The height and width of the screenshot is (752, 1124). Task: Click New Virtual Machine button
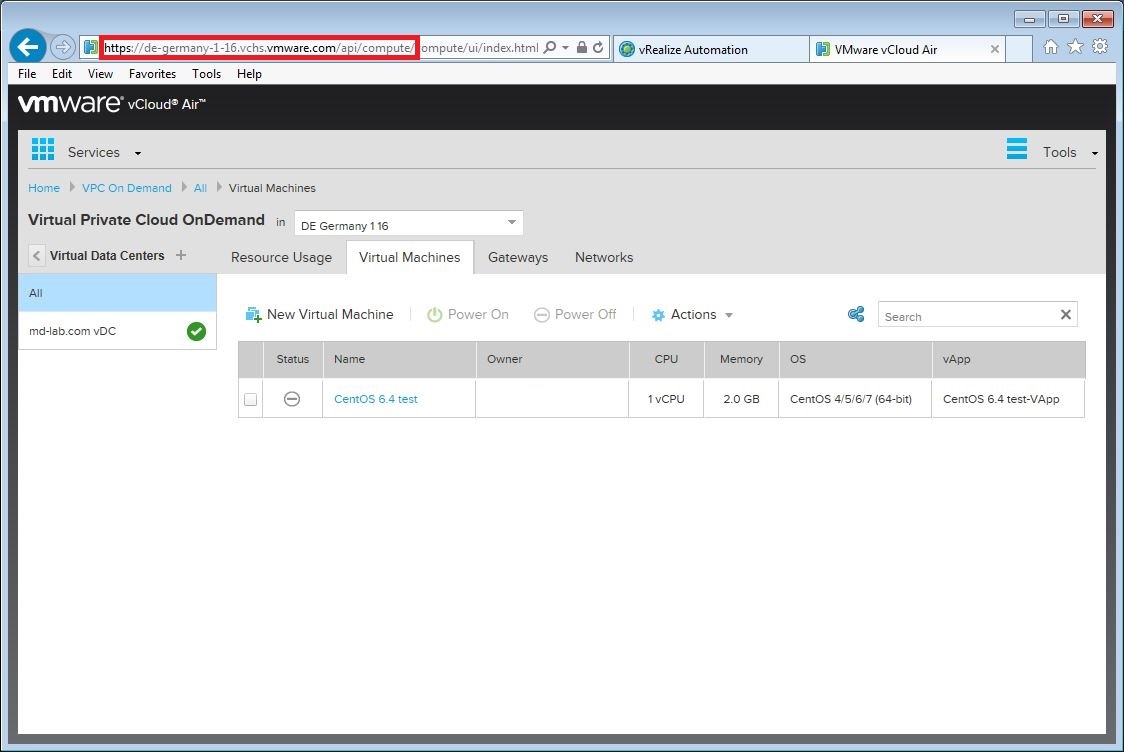(x=320, y=315)
